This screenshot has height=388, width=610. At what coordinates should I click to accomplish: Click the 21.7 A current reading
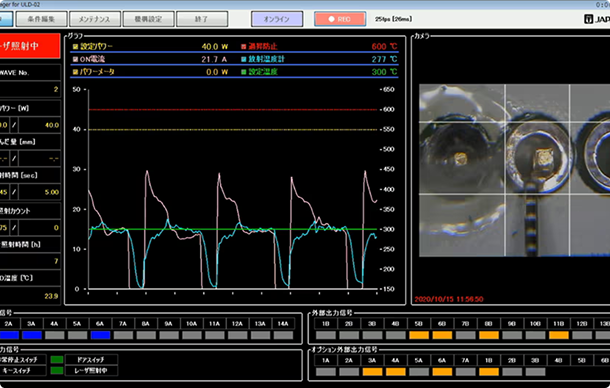click(214, 59)
